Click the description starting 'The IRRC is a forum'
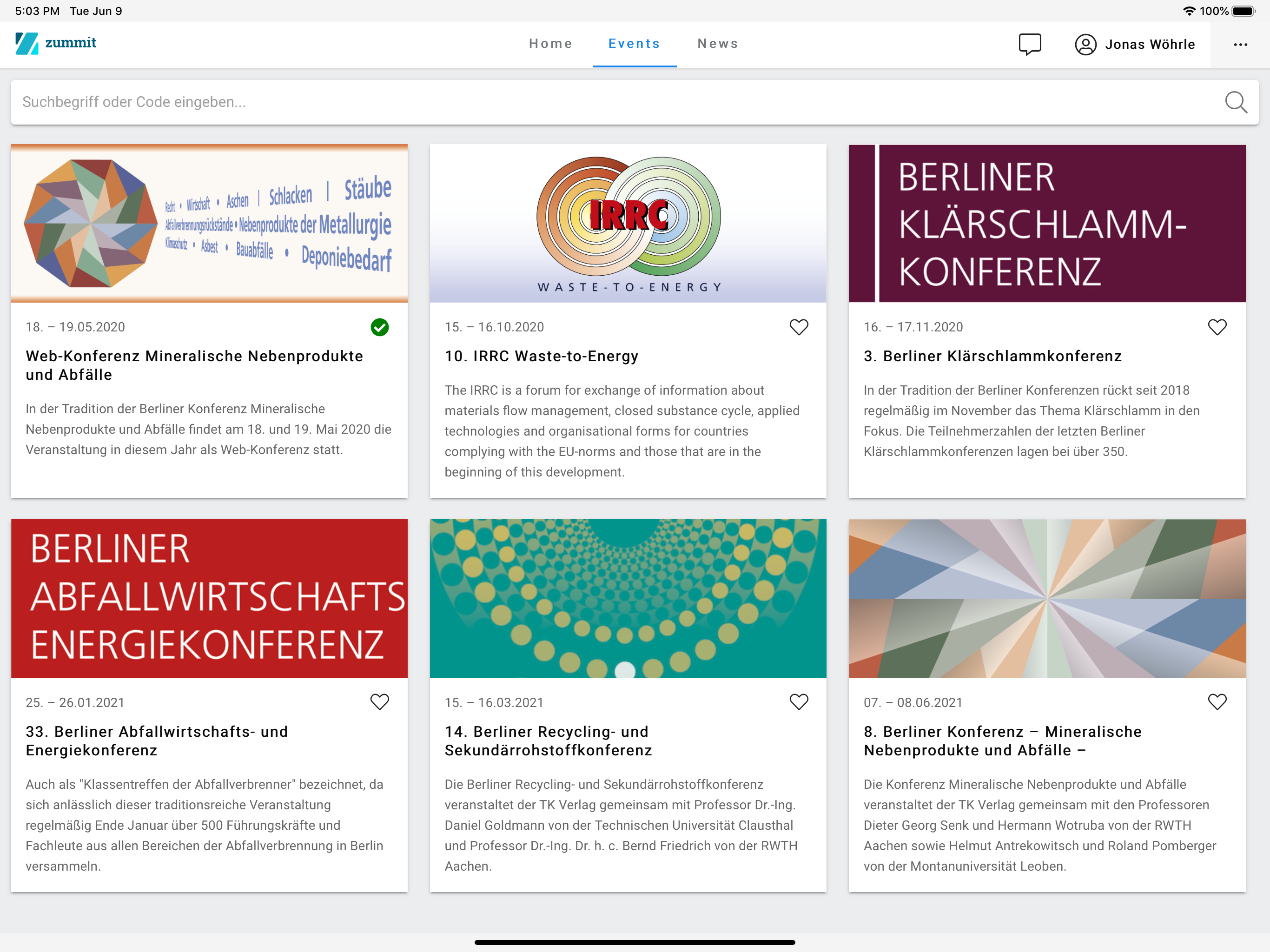 622,430
